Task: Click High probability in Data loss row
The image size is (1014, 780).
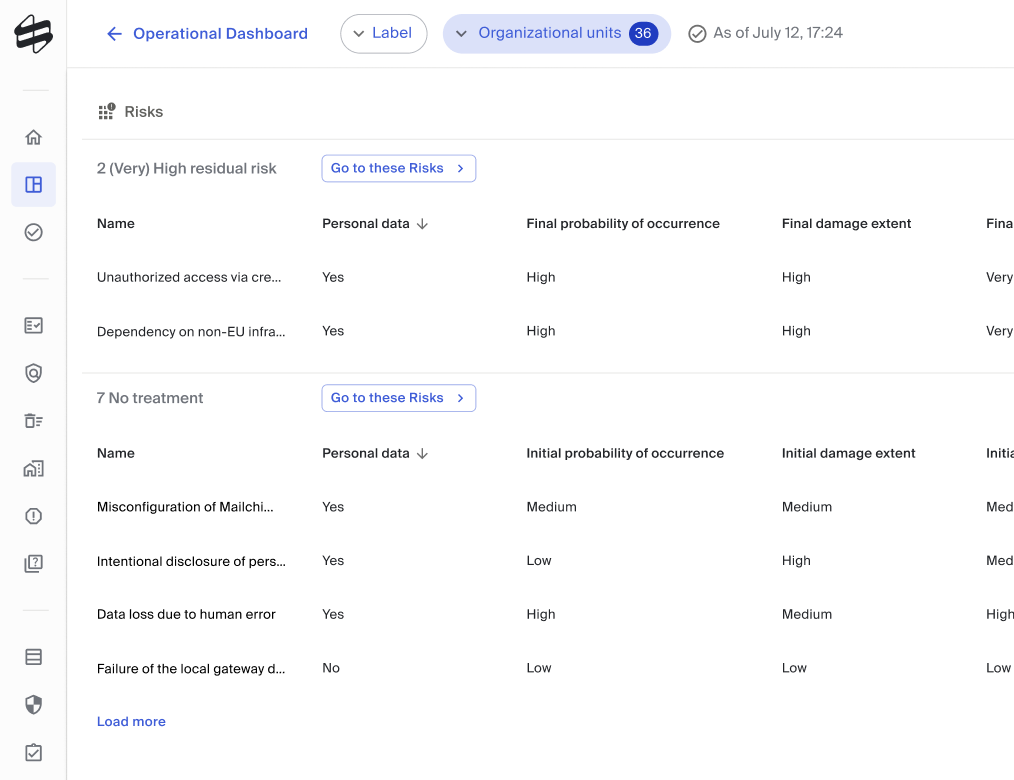Action: [x=541, y=614]
